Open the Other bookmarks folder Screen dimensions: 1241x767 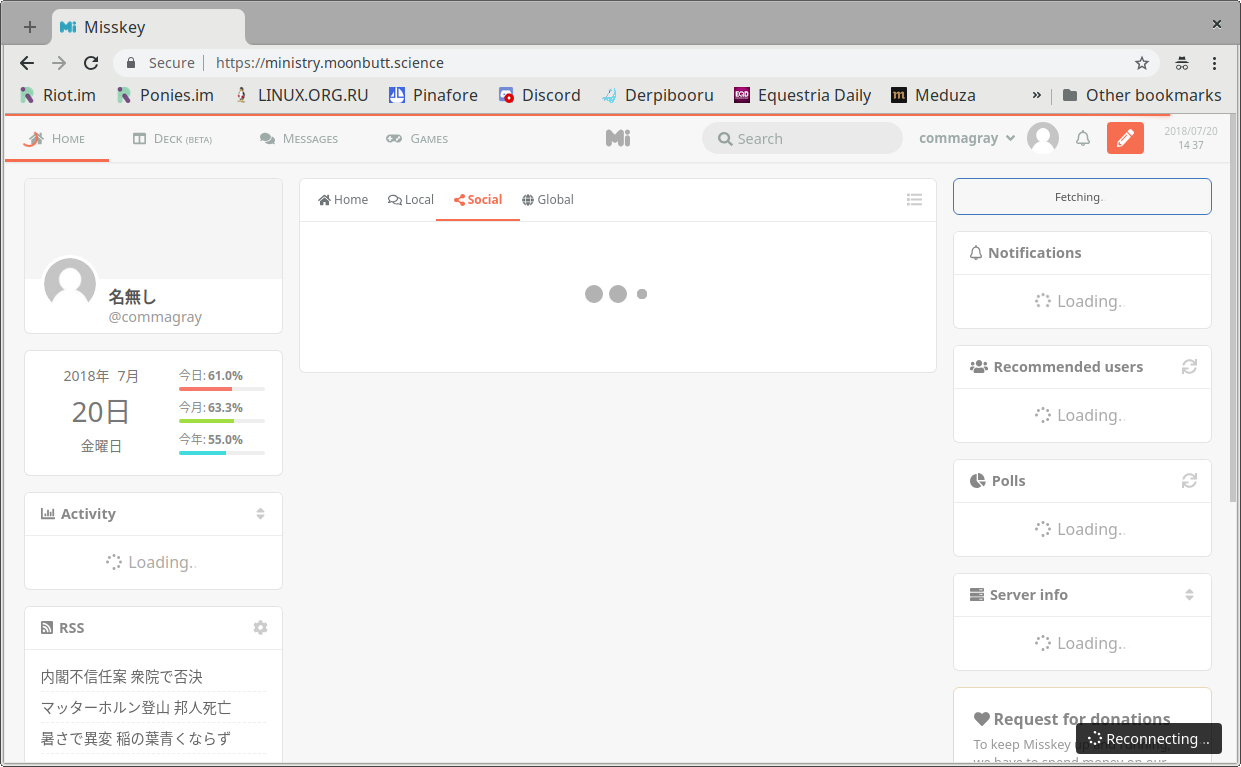(x=1142, y=95)
